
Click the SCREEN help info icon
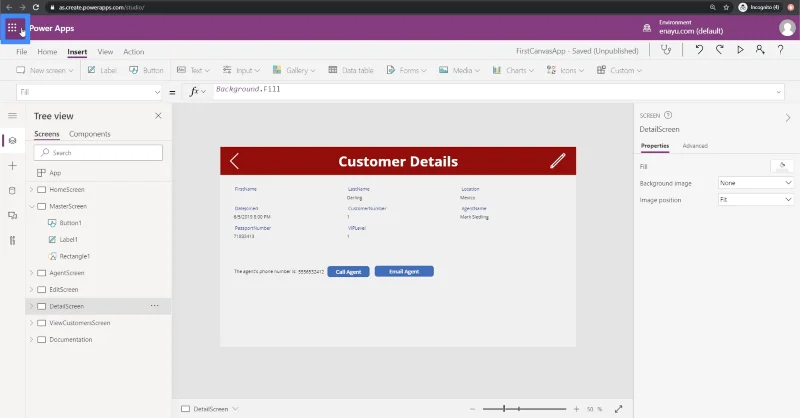coord(668,115)
